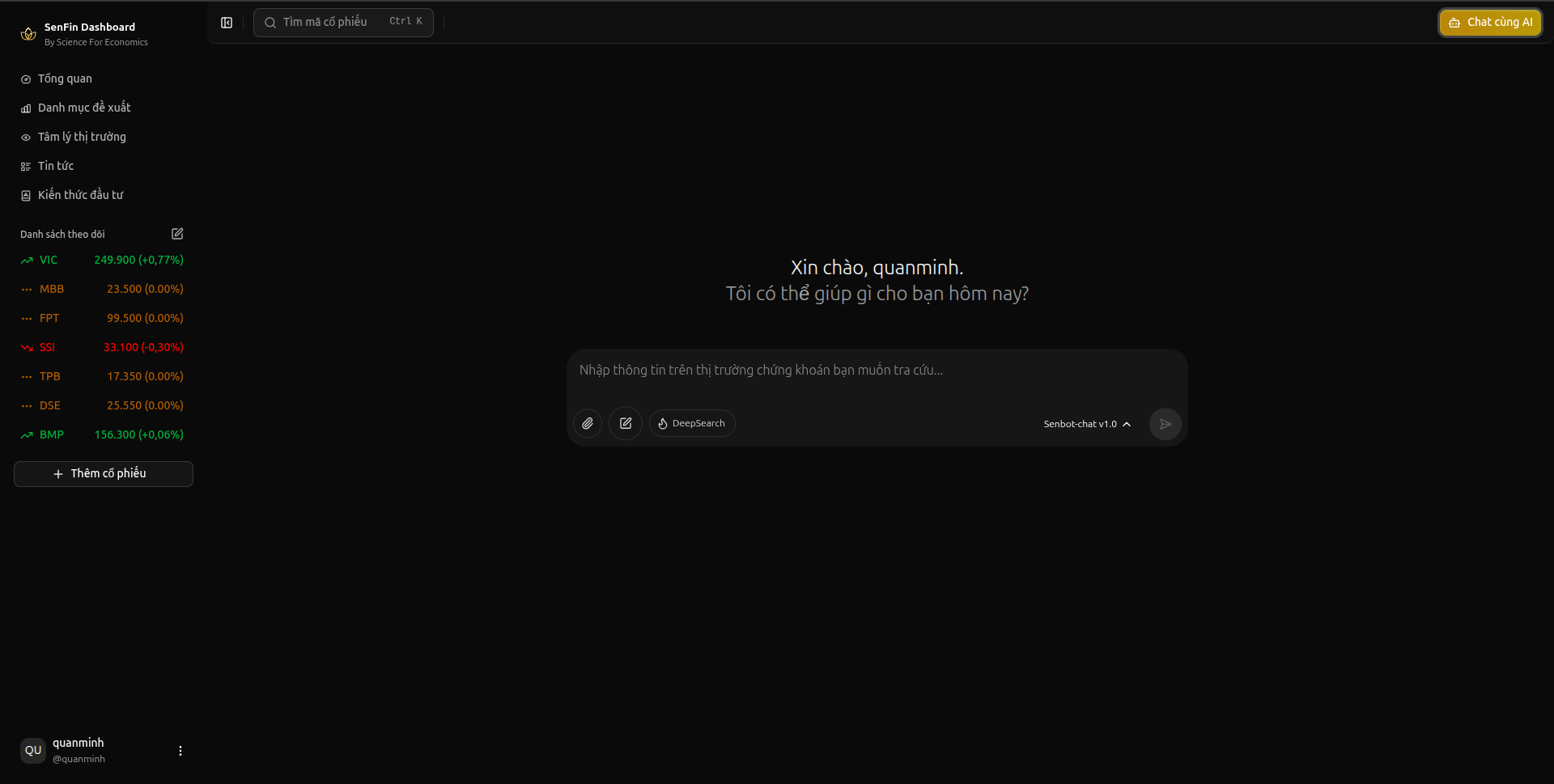Screen dimensions: 1554x784
Task: Click the send message arrow icon
Action: coord(1165,424)
